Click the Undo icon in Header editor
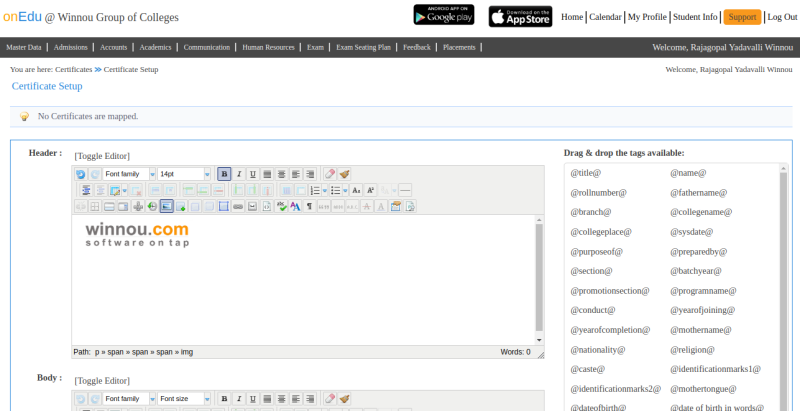Image resolution: width=800 pixels, height=411 pixels. pos(81,174)
